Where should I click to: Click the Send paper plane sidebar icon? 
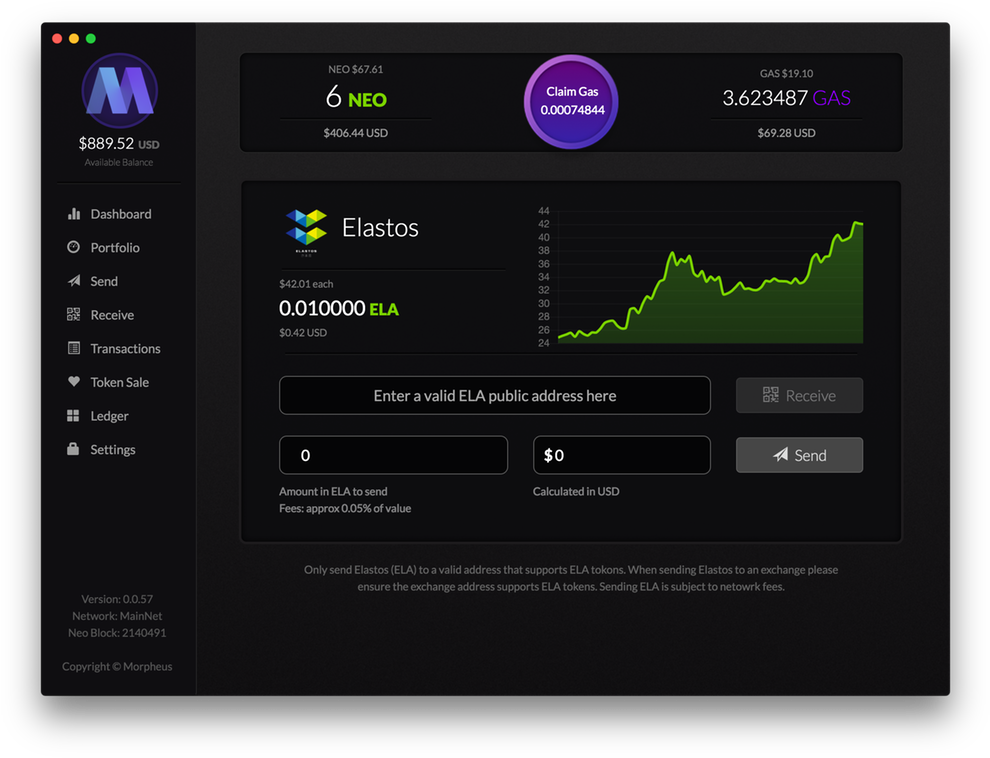pyautogui.click(x=74, y=281)
